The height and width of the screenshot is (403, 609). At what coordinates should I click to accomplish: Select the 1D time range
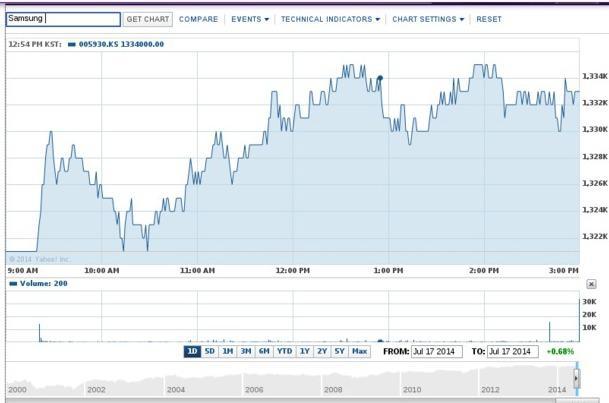192,351
